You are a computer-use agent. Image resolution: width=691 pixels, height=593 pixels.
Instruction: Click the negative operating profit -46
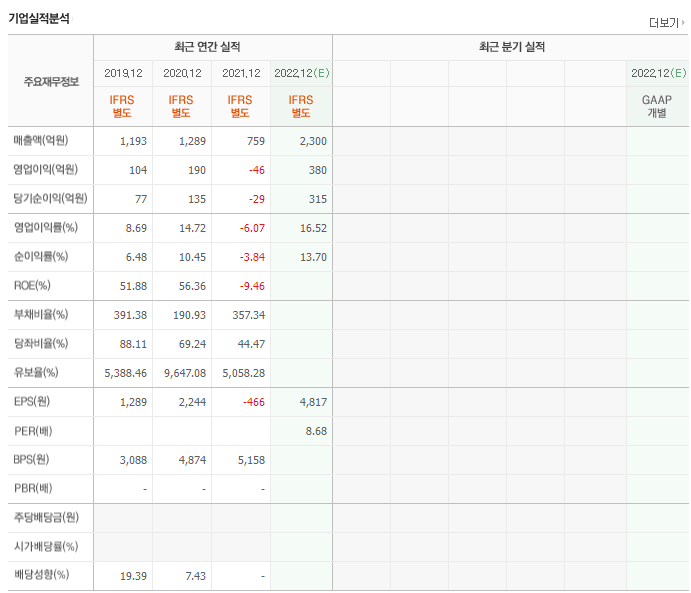click(x=257, y=170)
